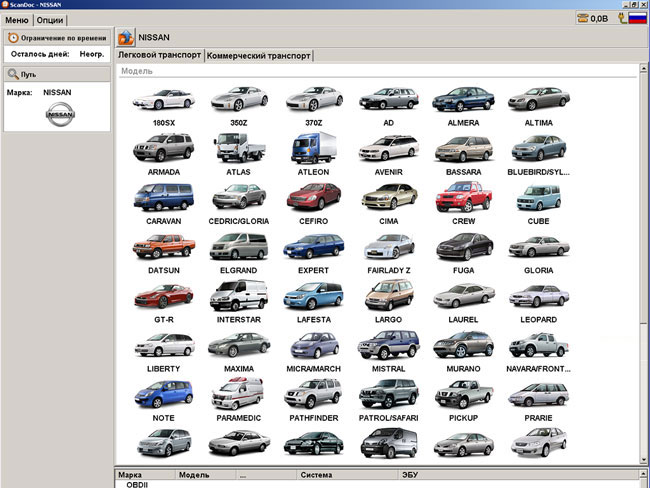Screen dimensions: 650x488
Task: Click the Ограничение по времени button
Action: tap(56, 38)
